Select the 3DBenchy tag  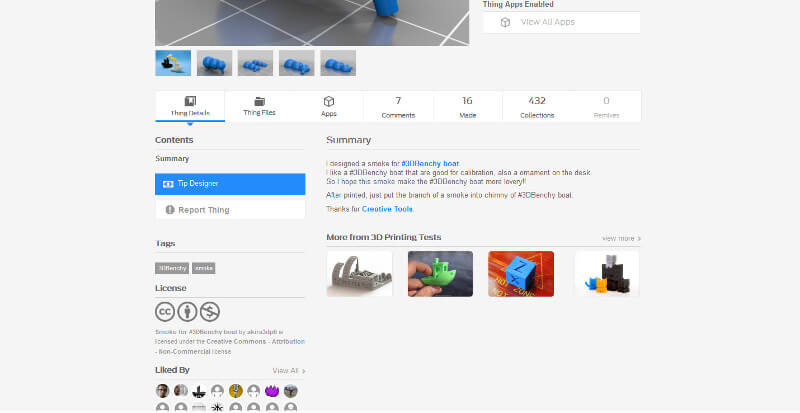point(171,268)
